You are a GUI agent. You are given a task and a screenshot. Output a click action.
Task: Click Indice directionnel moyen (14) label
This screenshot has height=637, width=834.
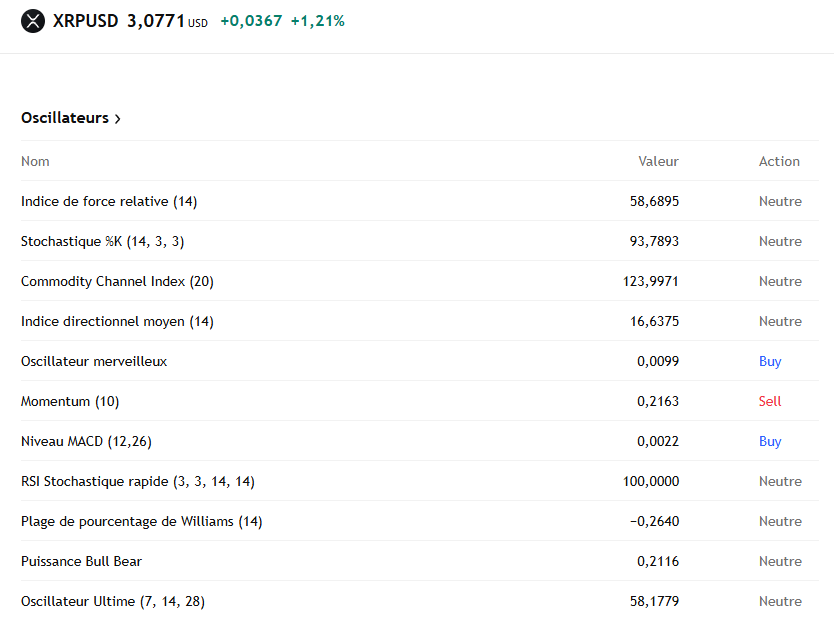[117, 321]
